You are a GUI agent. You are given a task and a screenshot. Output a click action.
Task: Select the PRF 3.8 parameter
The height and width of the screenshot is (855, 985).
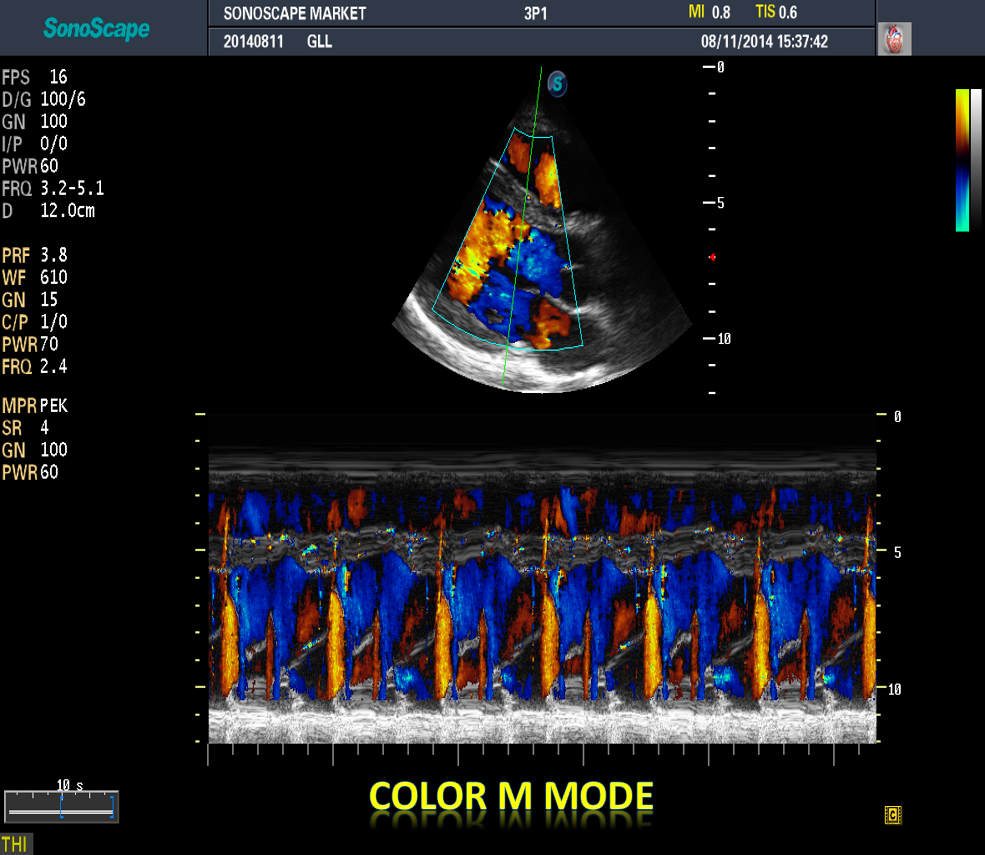(36, 255)
